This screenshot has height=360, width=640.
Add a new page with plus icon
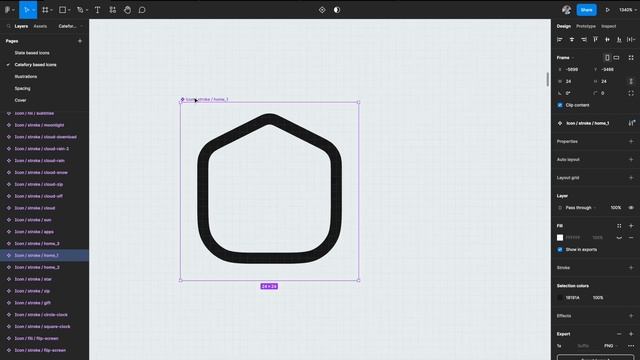[x=80, y=41]
